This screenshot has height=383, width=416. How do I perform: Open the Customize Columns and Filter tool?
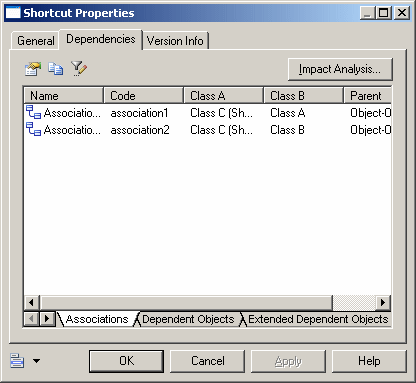pos(79,68)
